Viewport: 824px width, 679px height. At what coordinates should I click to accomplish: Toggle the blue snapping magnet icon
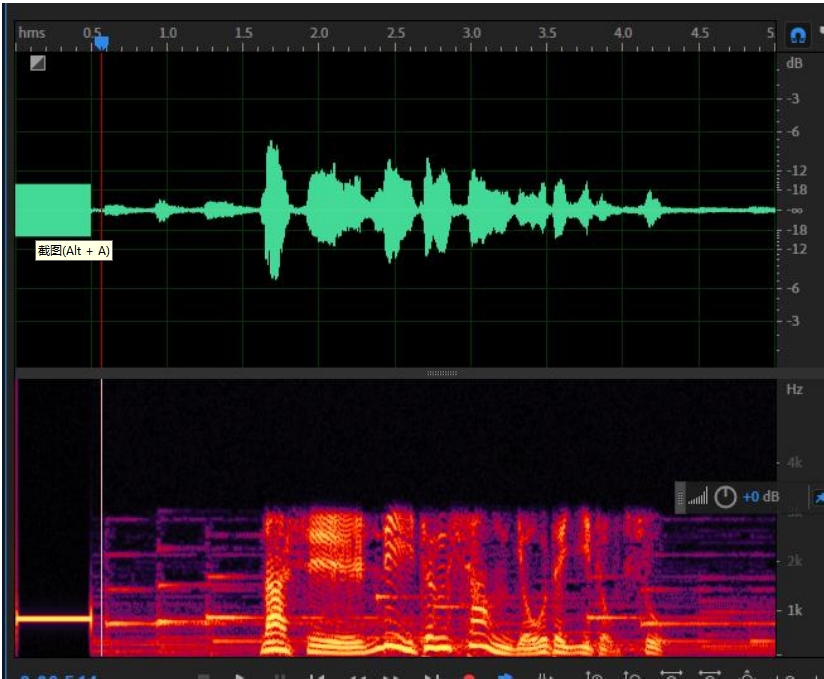(797, 35)
